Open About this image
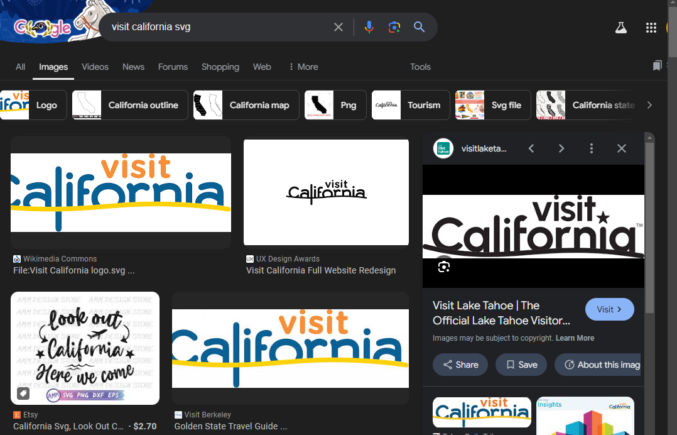 tap(599, 365)
